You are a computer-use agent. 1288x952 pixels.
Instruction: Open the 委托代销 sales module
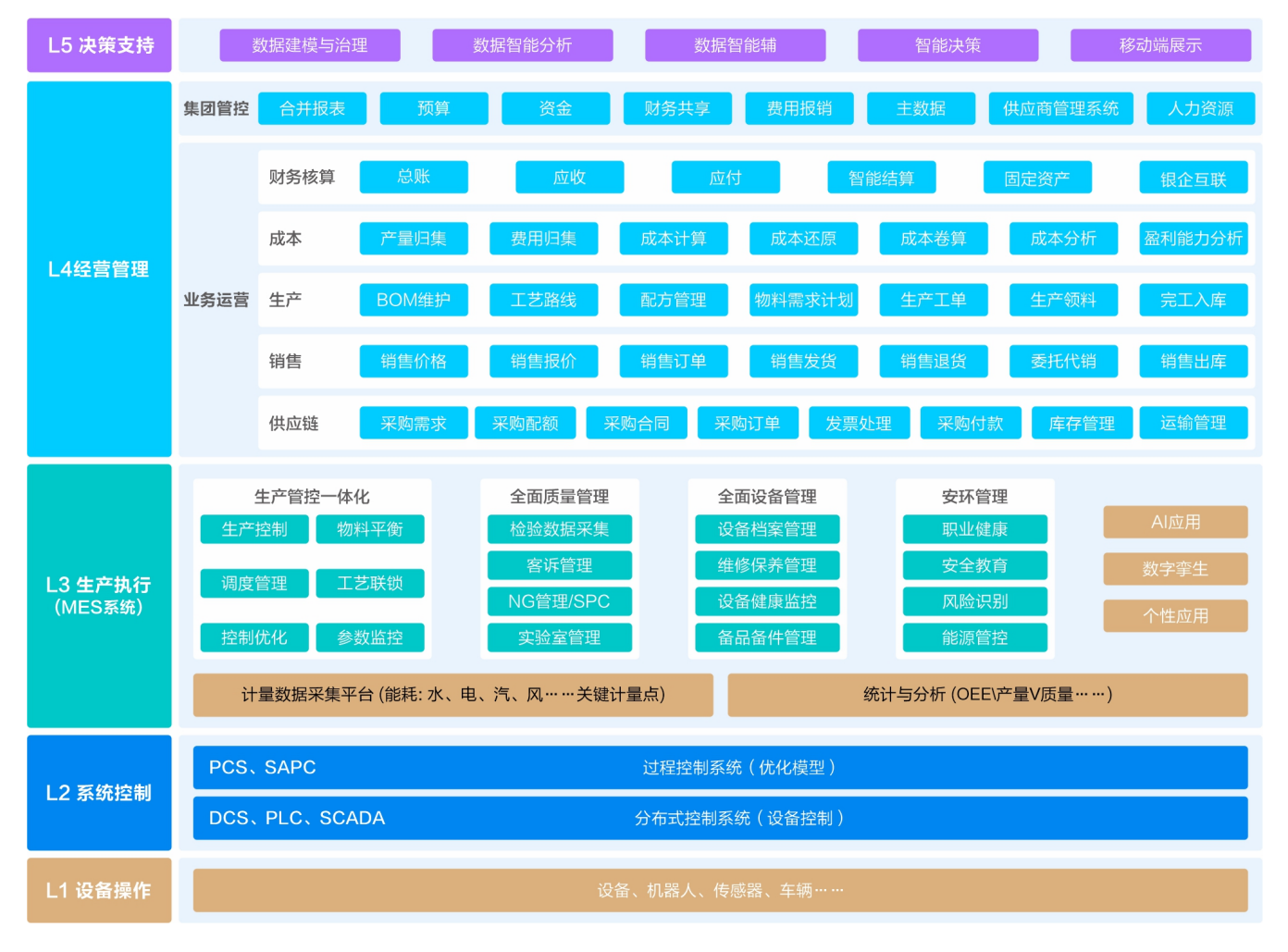(1063, 361)
